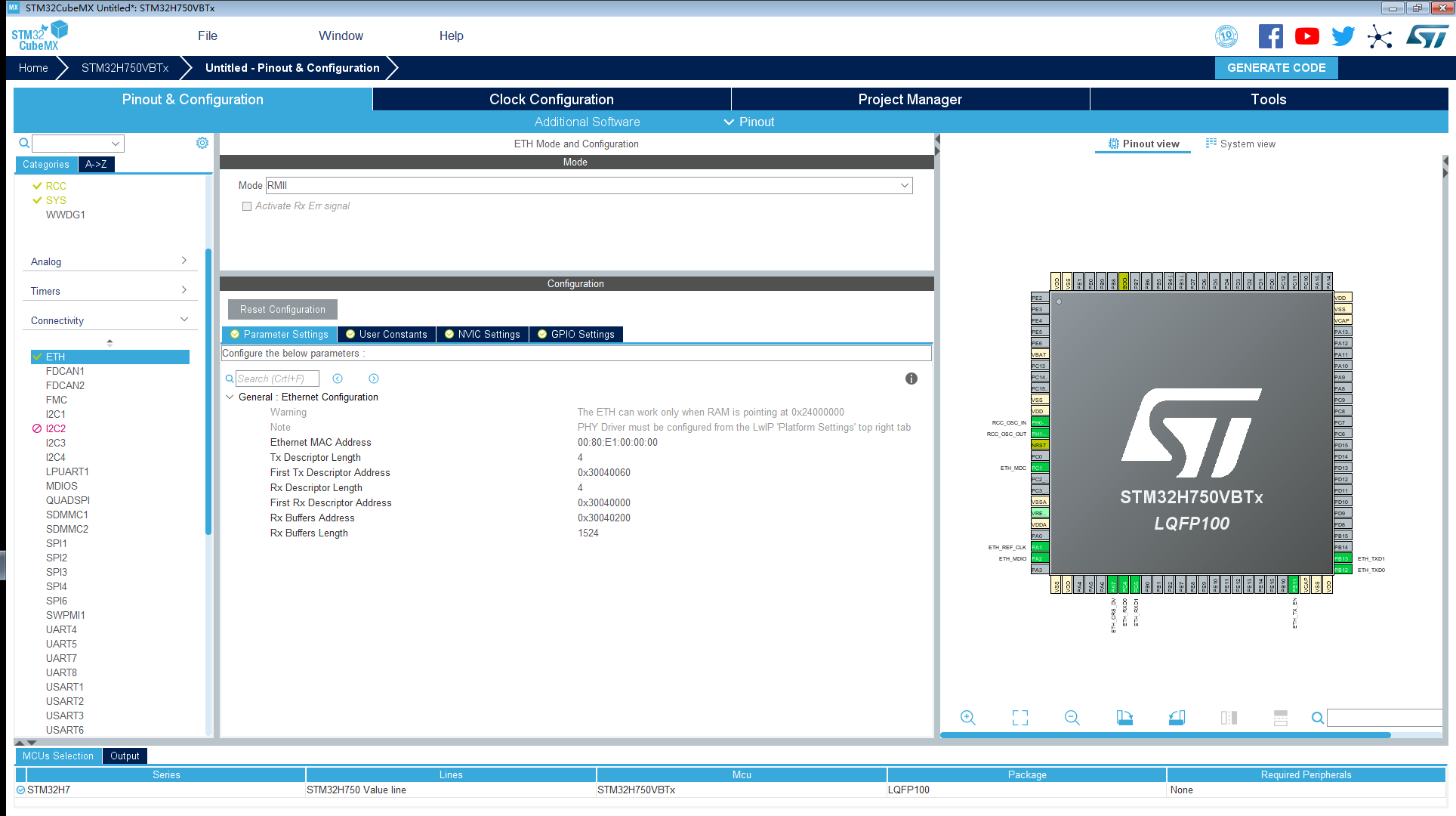Viewport: 1456px width, 816px height.
Task: Click the pinout view horizontal scrollbar
Action: [1164, 735]
